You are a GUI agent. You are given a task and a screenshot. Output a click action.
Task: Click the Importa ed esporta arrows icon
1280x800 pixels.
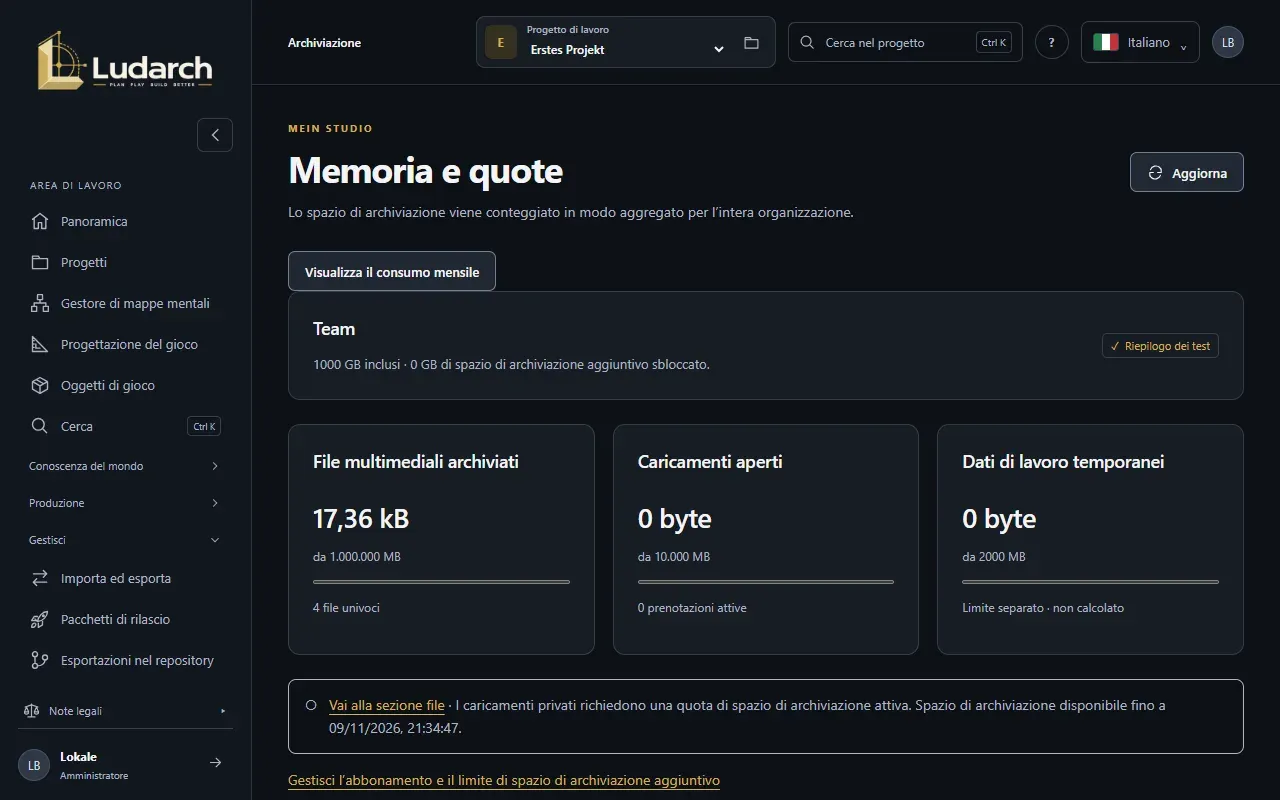click(x=40, y=578)
